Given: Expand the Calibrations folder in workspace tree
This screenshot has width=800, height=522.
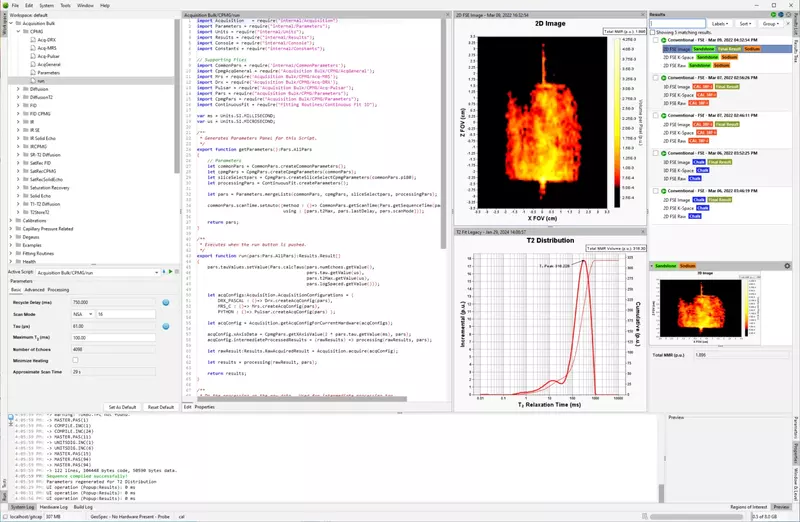Looking at the screenshot, I should 11,221.
